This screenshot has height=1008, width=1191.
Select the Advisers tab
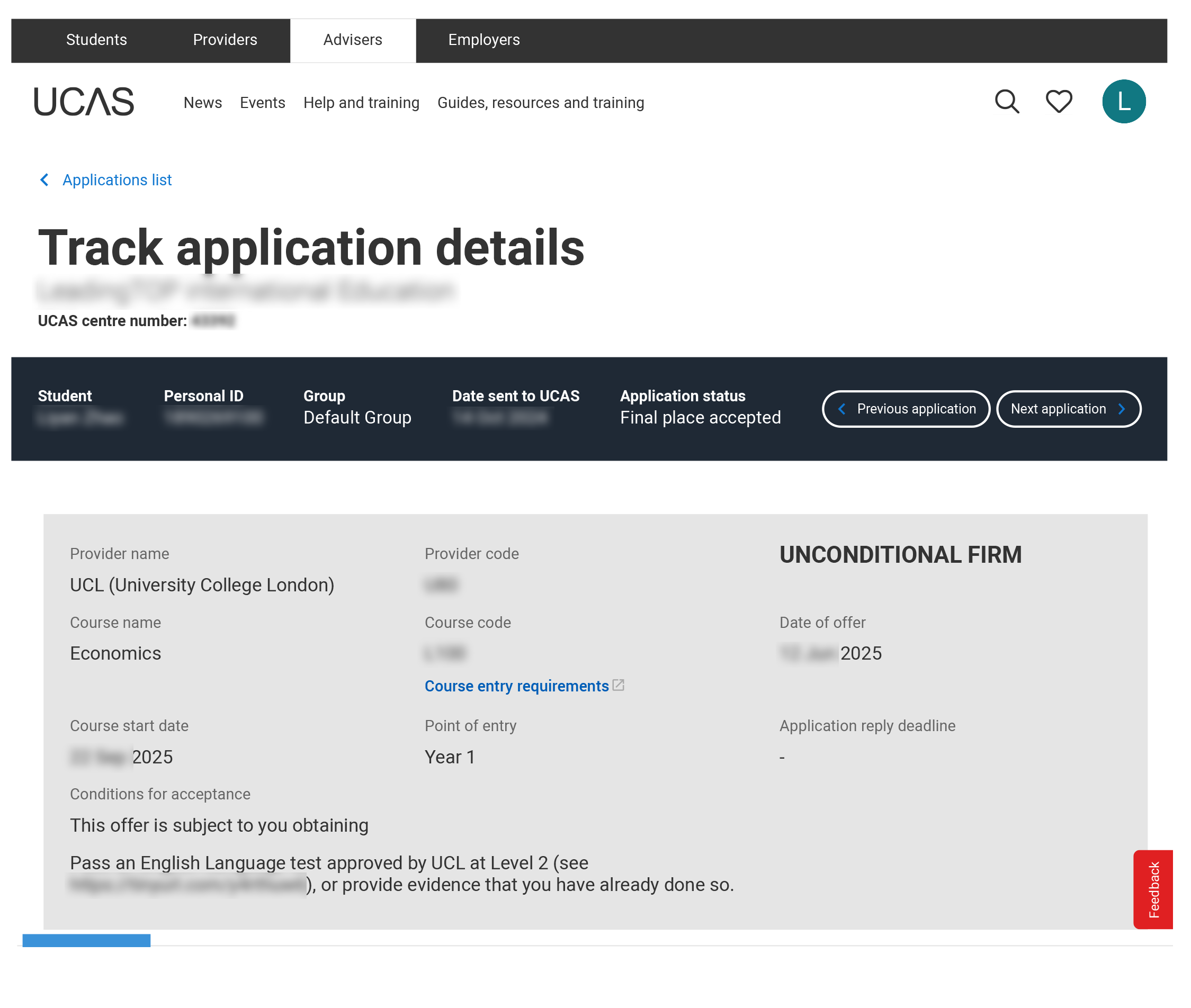(x=353, y=40)
